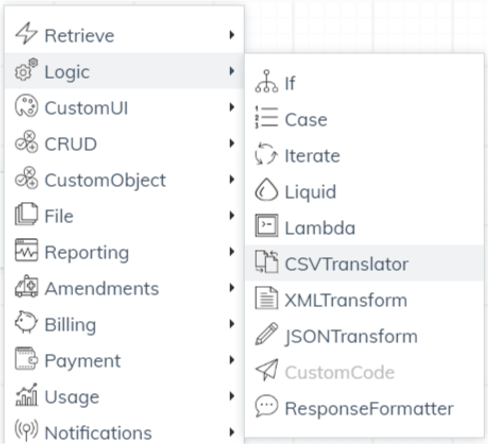Viewport: 488px width, 444px height.
Task: Expand the CRUD submenu arrow
Action: point(232,143)
